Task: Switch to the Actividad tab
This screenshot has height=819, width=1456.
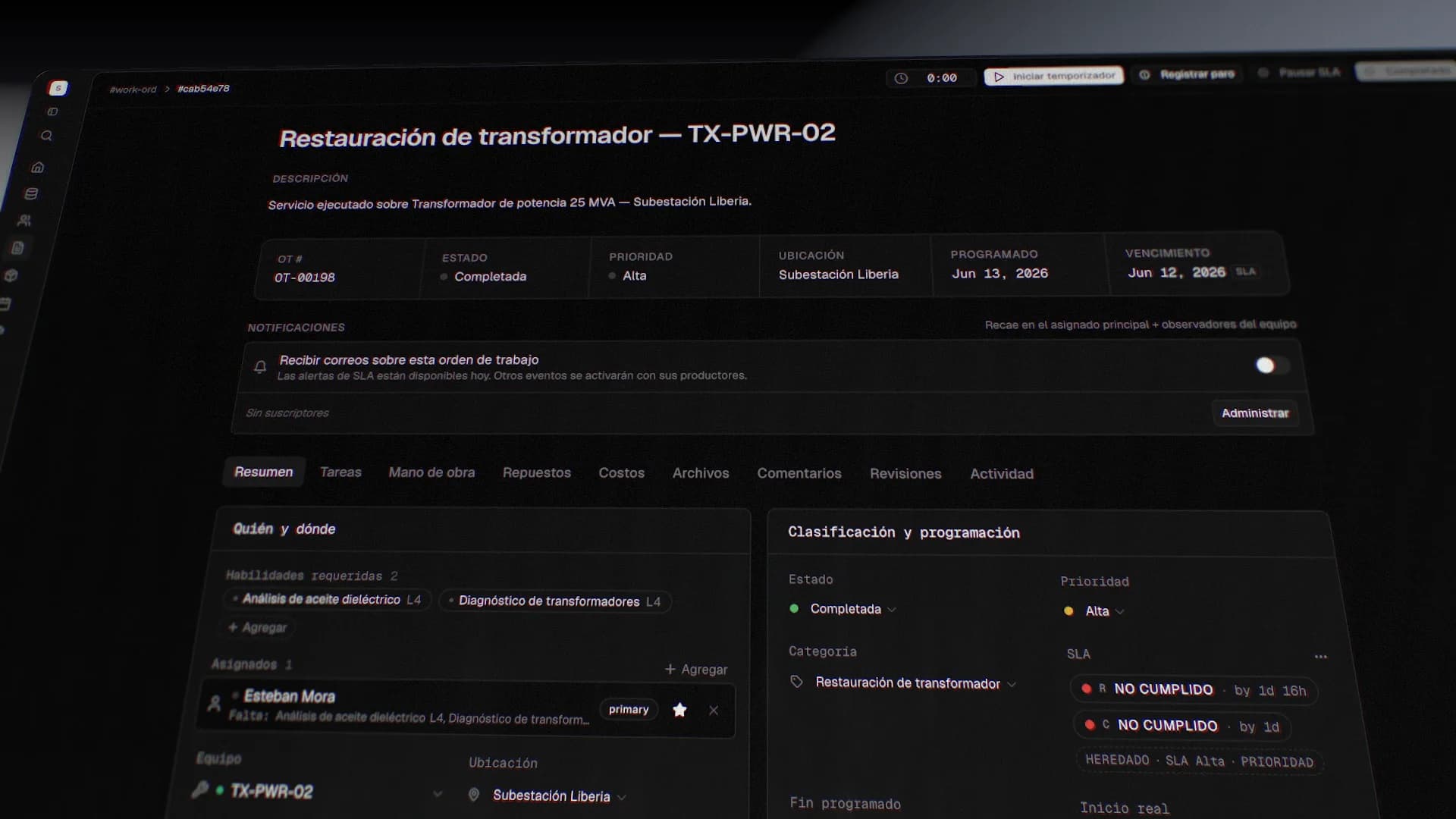Action: point(1002,474)
